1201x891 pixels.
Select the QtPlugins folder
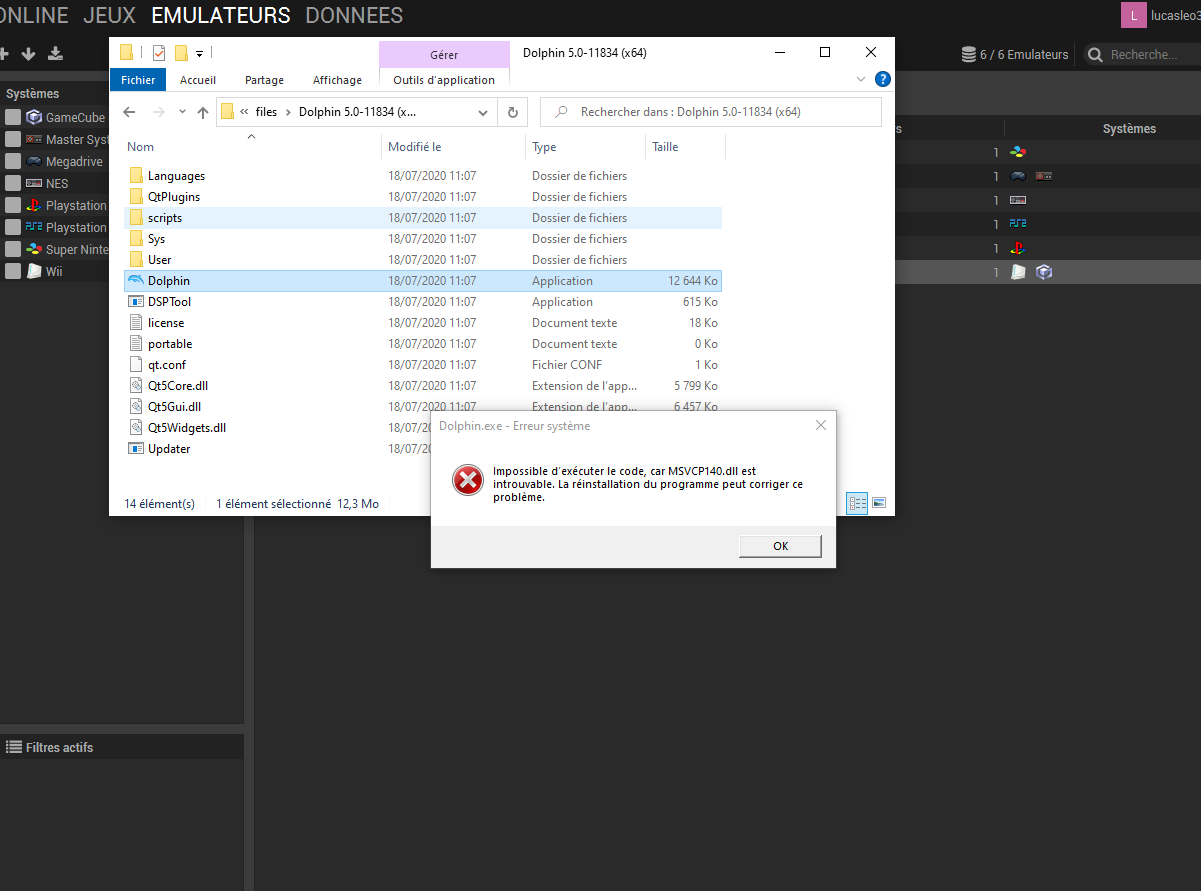tap(174, 197)
